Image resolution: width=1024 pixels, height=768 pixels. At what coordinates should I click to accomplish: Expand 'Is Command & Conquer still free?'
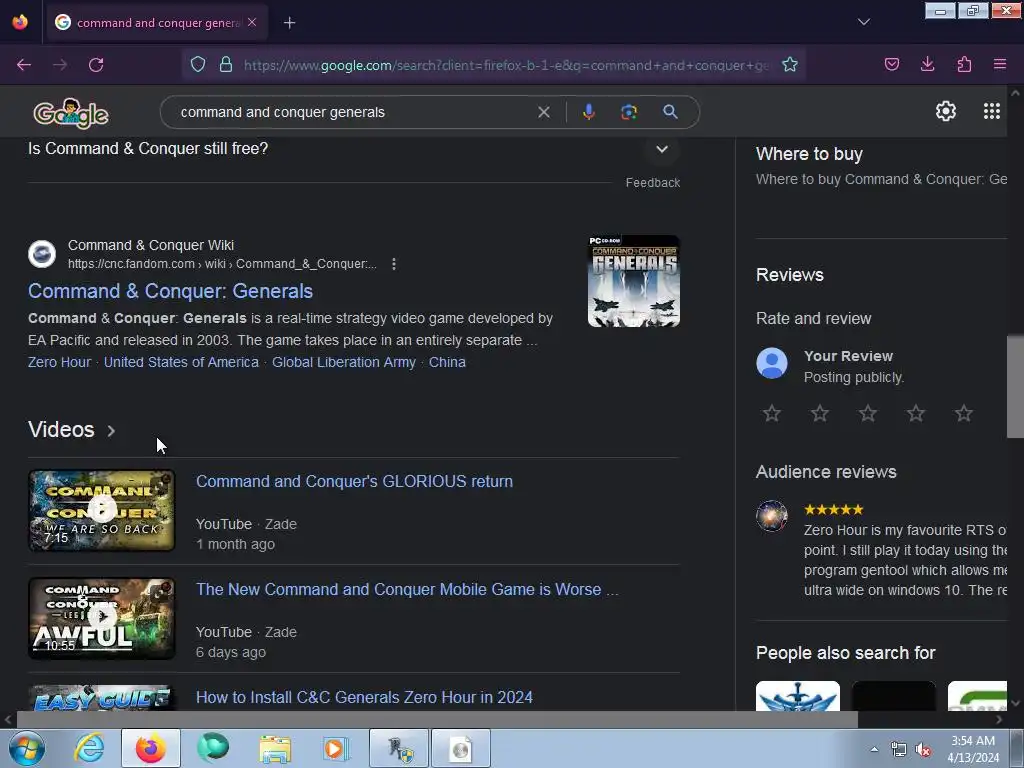pyautogui.click(x=353, y=149)
